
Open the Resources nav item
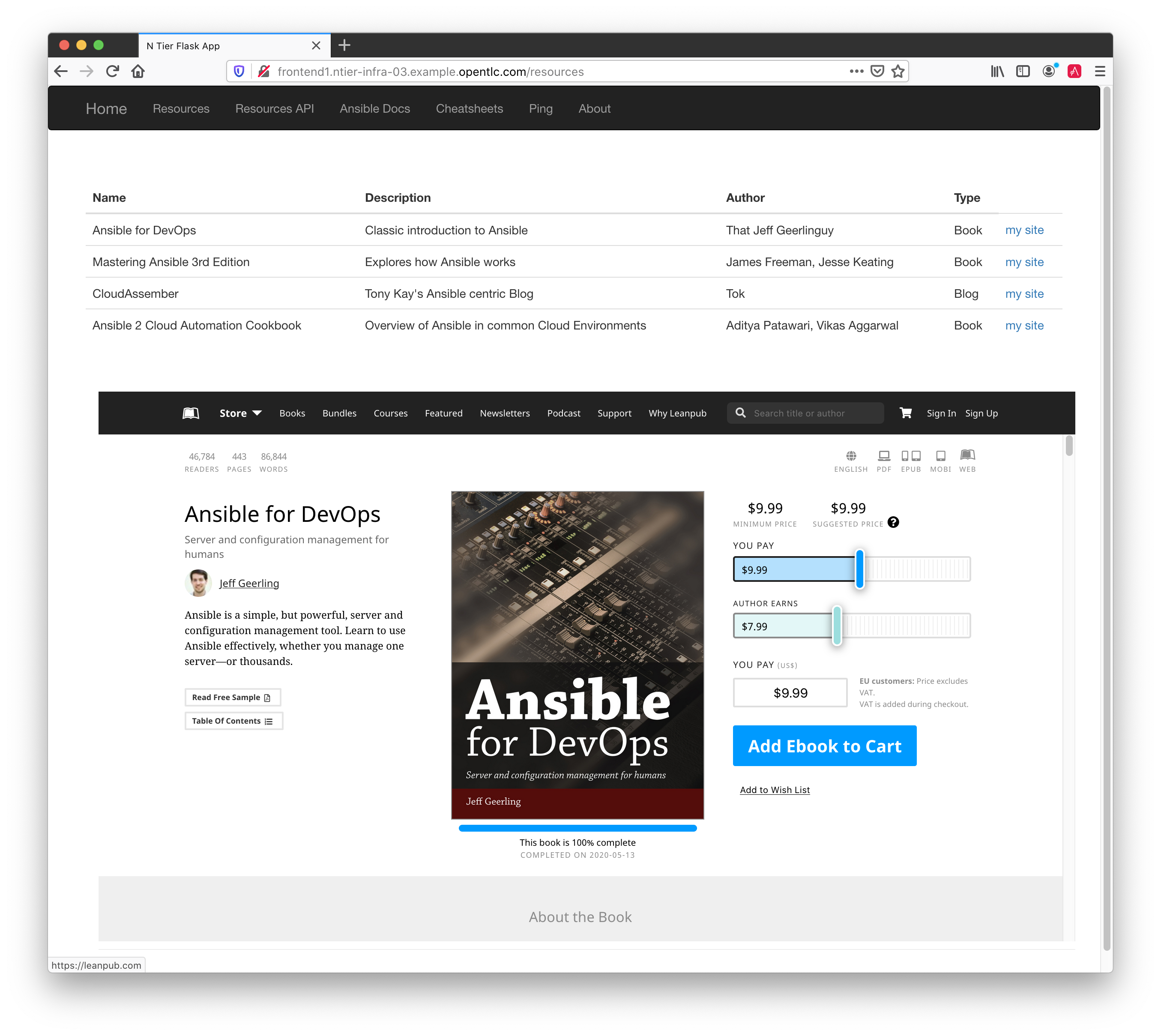coord(181,108)
